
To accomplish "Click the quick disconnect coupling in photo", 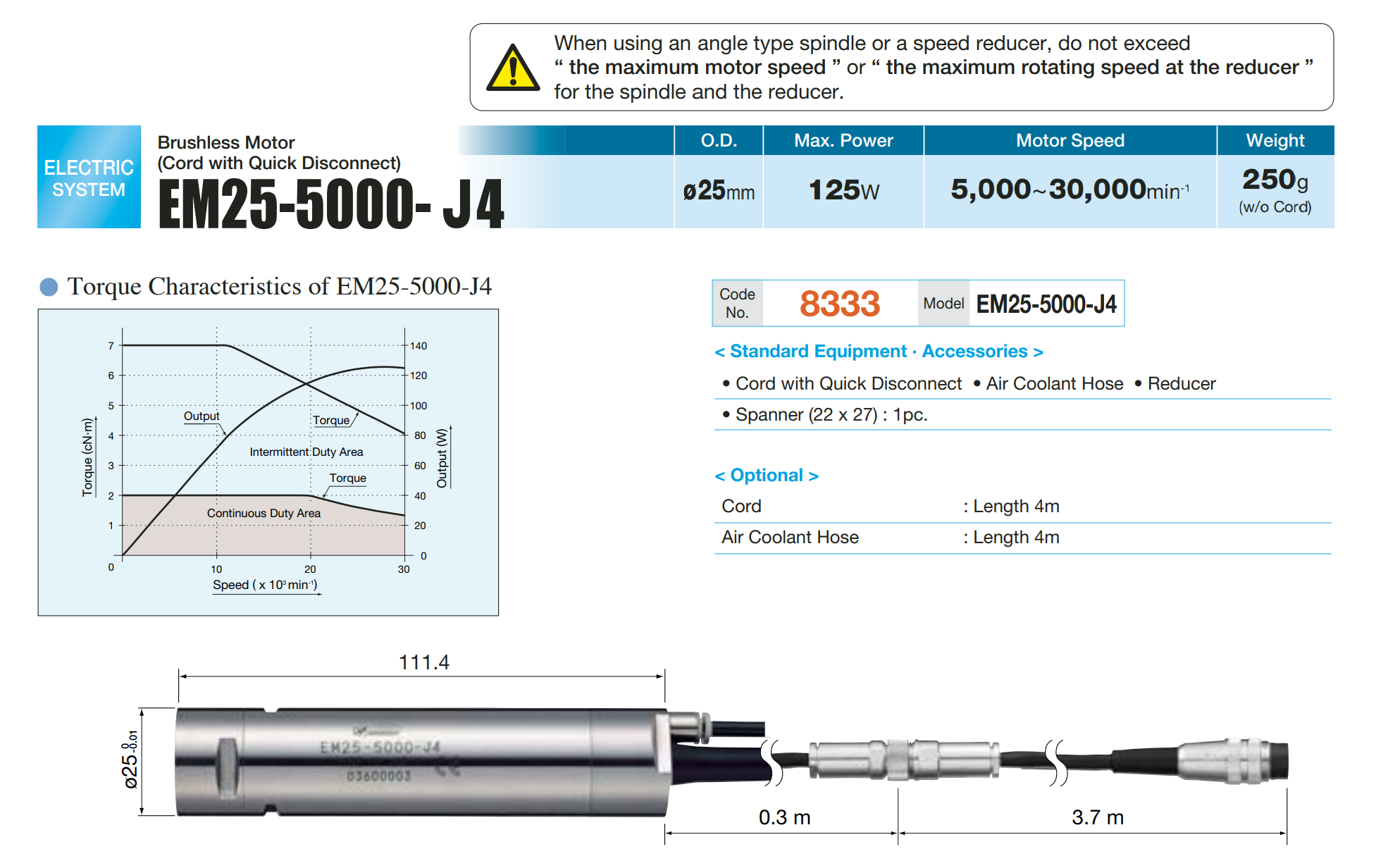I will [904, 759].
